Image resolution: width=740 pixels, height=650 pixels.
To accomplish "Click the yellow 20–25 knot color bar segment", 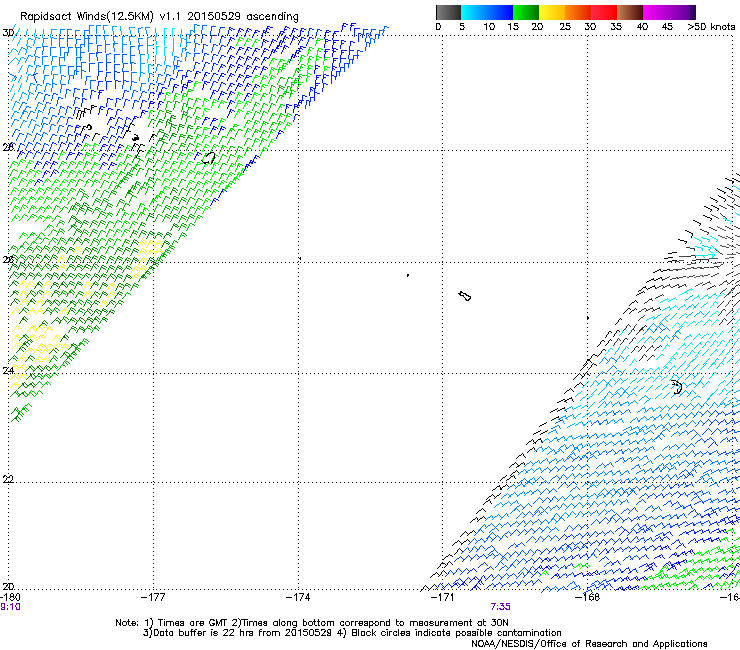I will (x=552, y=12).
